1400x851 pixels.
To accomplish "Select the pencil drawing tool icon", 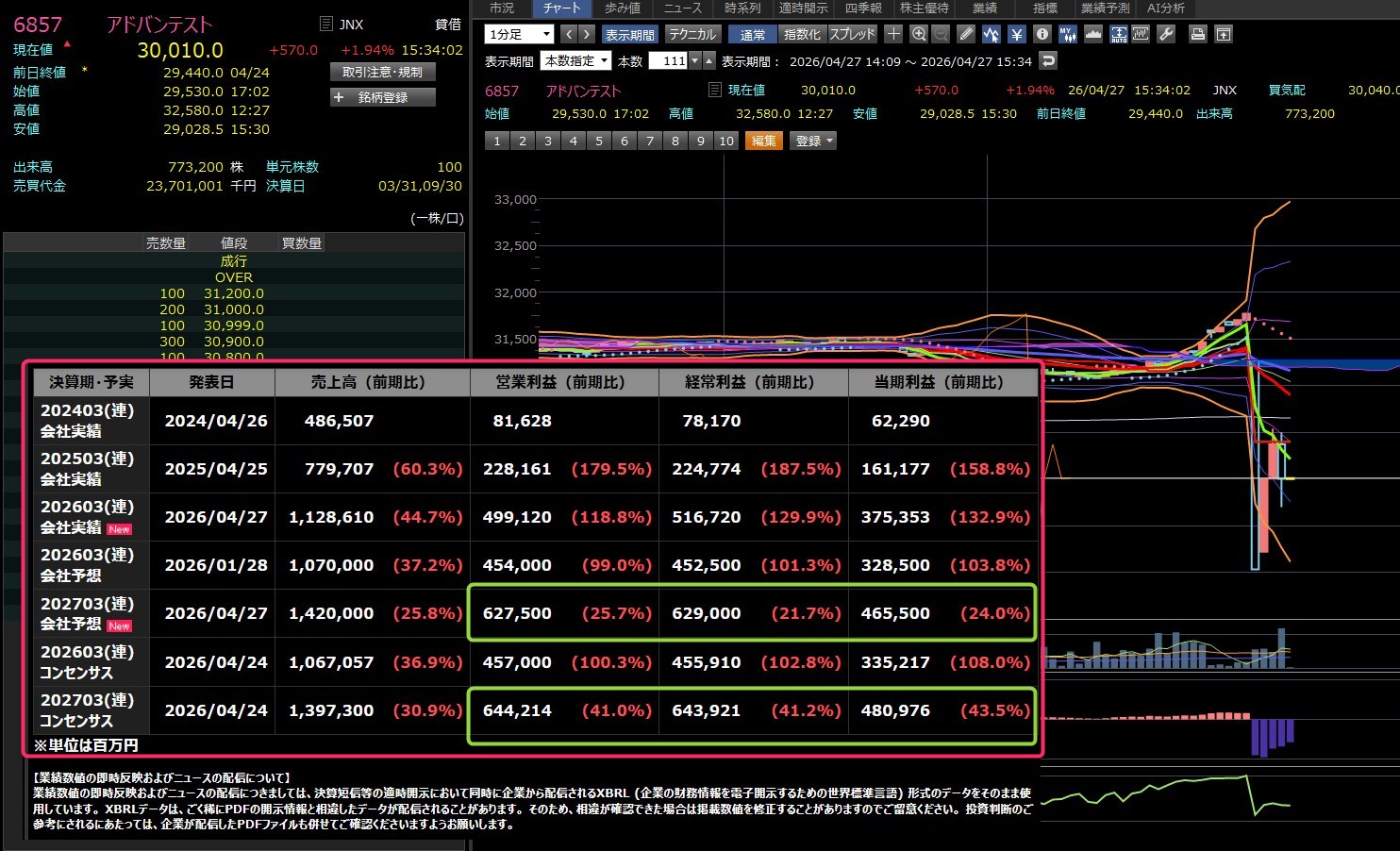I will (966, 34).
